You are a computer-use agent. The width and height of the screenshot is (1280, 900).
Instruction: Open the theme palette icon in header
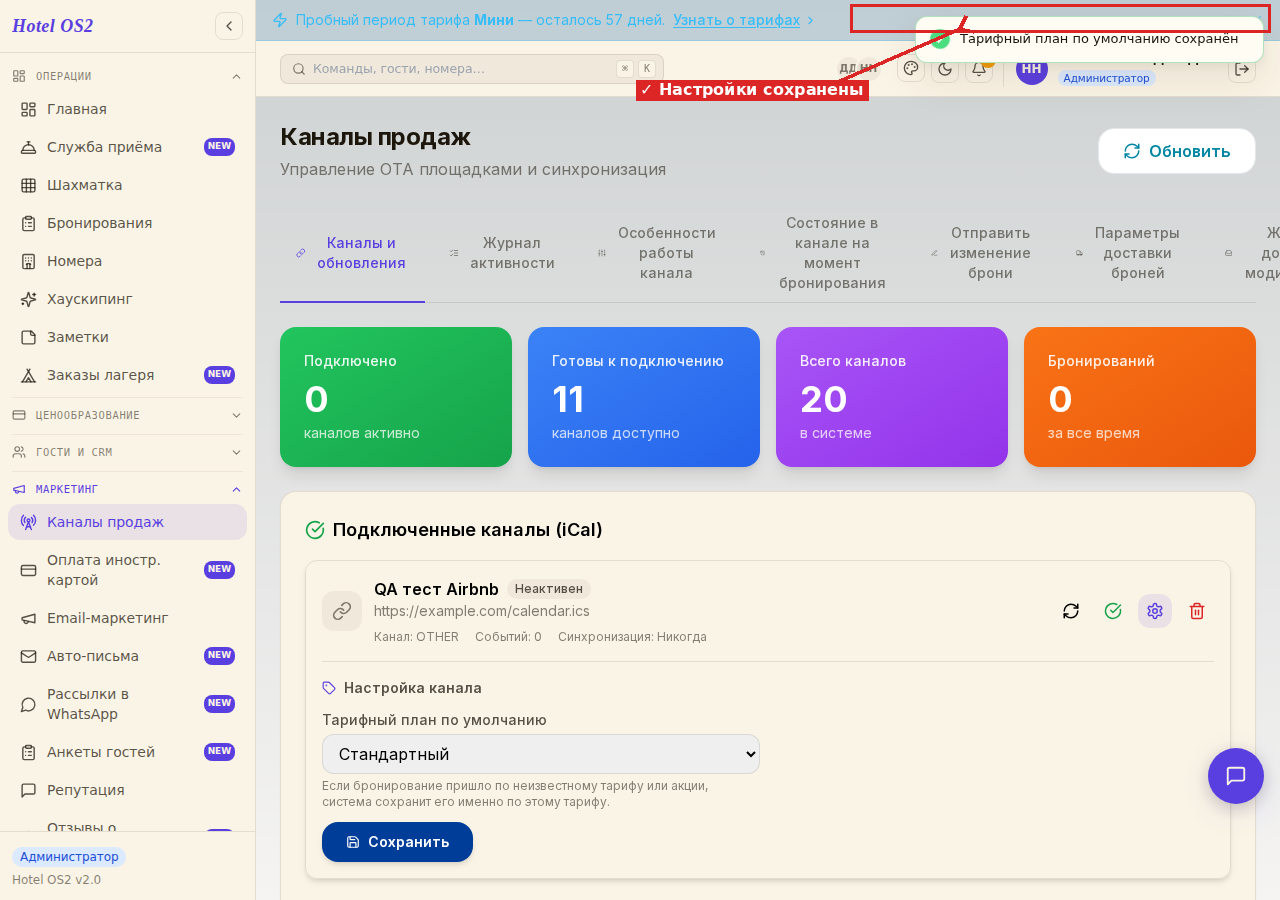coord(911,68)
